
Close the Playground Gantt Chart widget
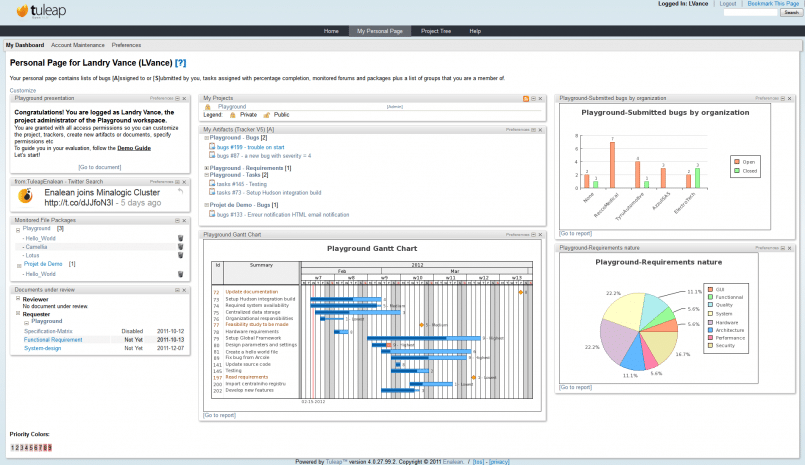click(540, 235)
